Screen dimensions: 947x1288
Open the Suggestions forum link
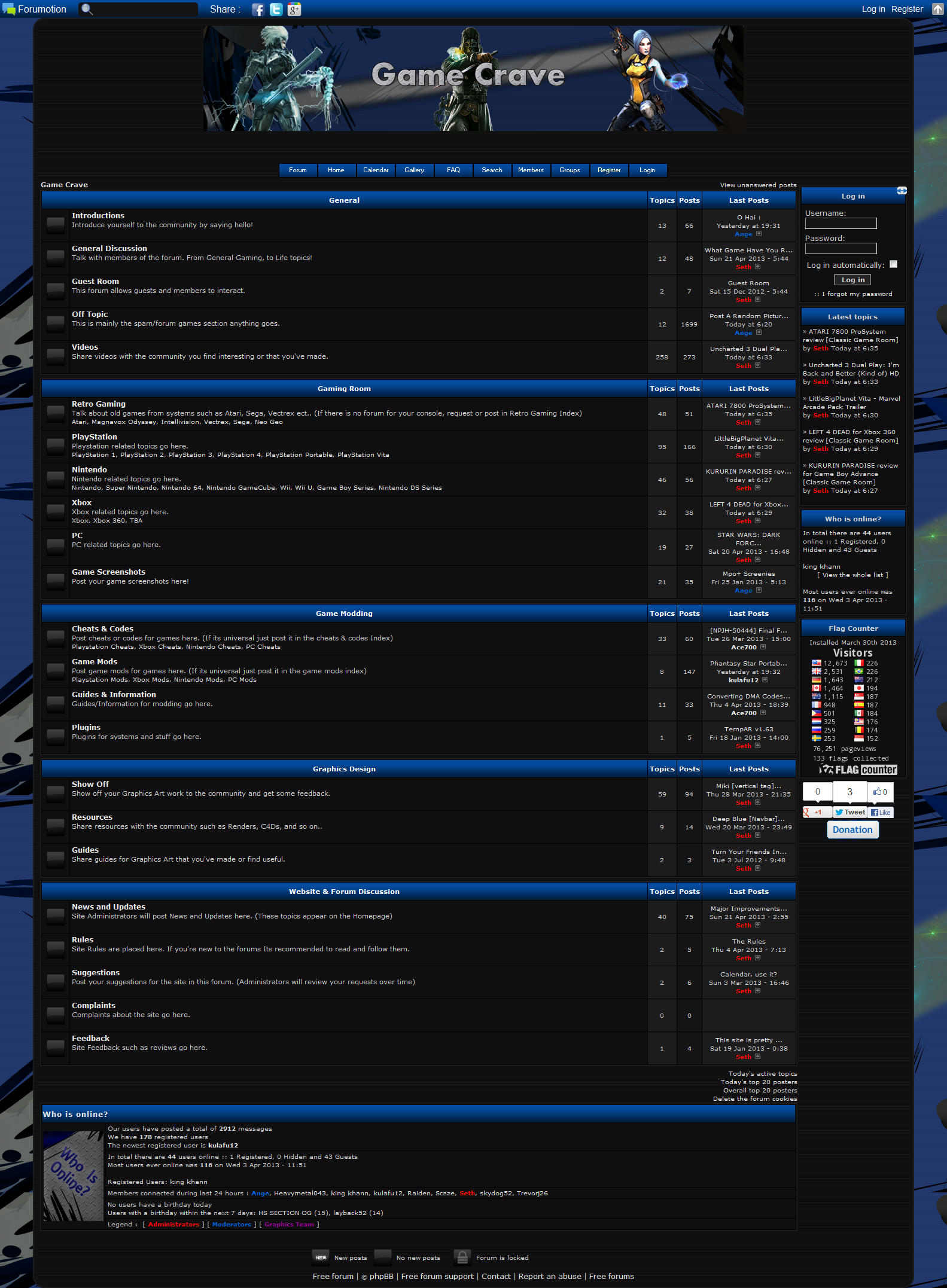coord(96,973)
